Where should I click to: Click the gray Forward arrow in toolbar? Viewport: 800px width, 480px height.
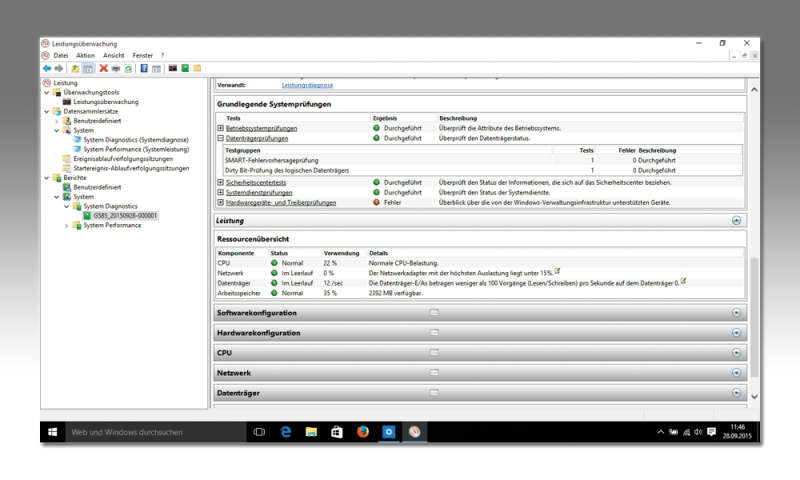click(x=59, y=68)
